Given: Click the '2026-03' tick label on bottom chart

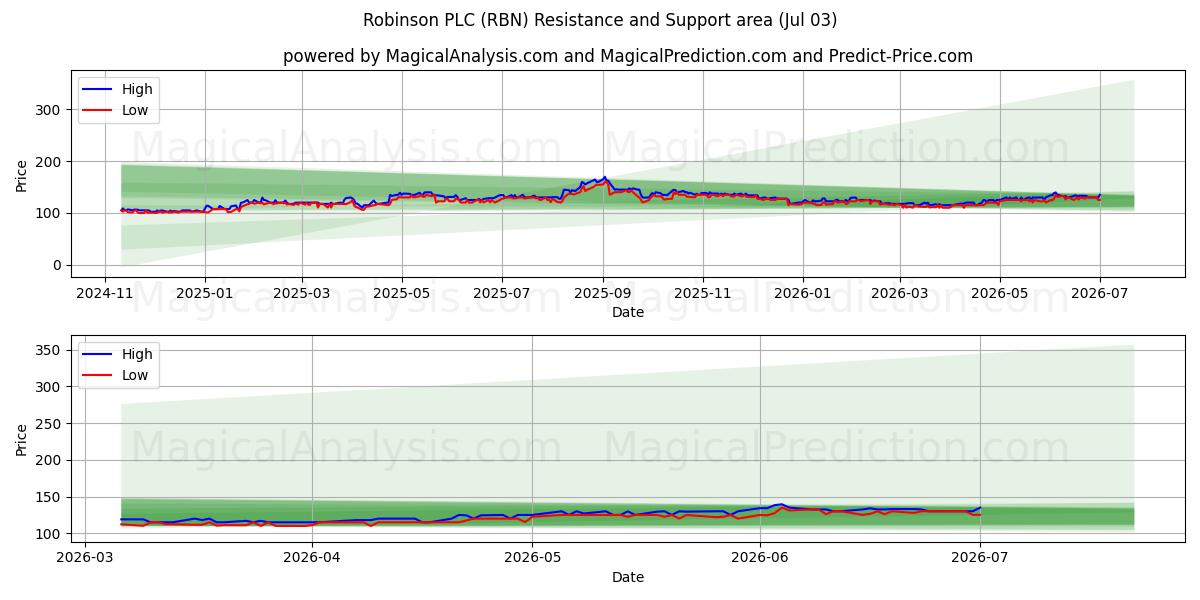Looking at the screenshot, I should coord(85,559).
